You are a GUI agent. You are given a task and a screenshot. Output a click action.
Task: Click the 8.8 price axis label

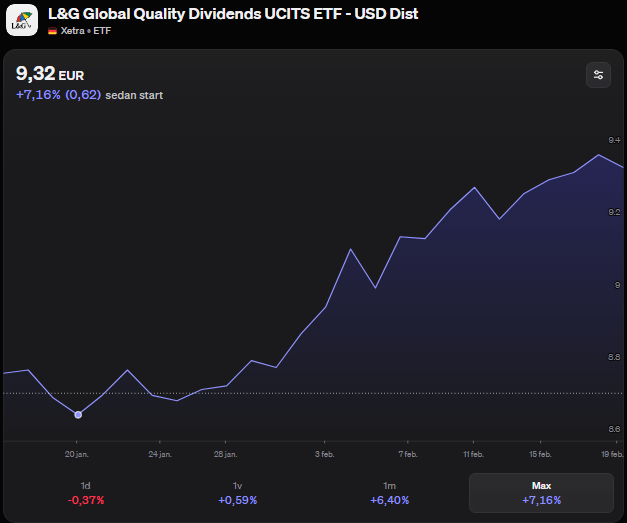(x=614, y=357)
